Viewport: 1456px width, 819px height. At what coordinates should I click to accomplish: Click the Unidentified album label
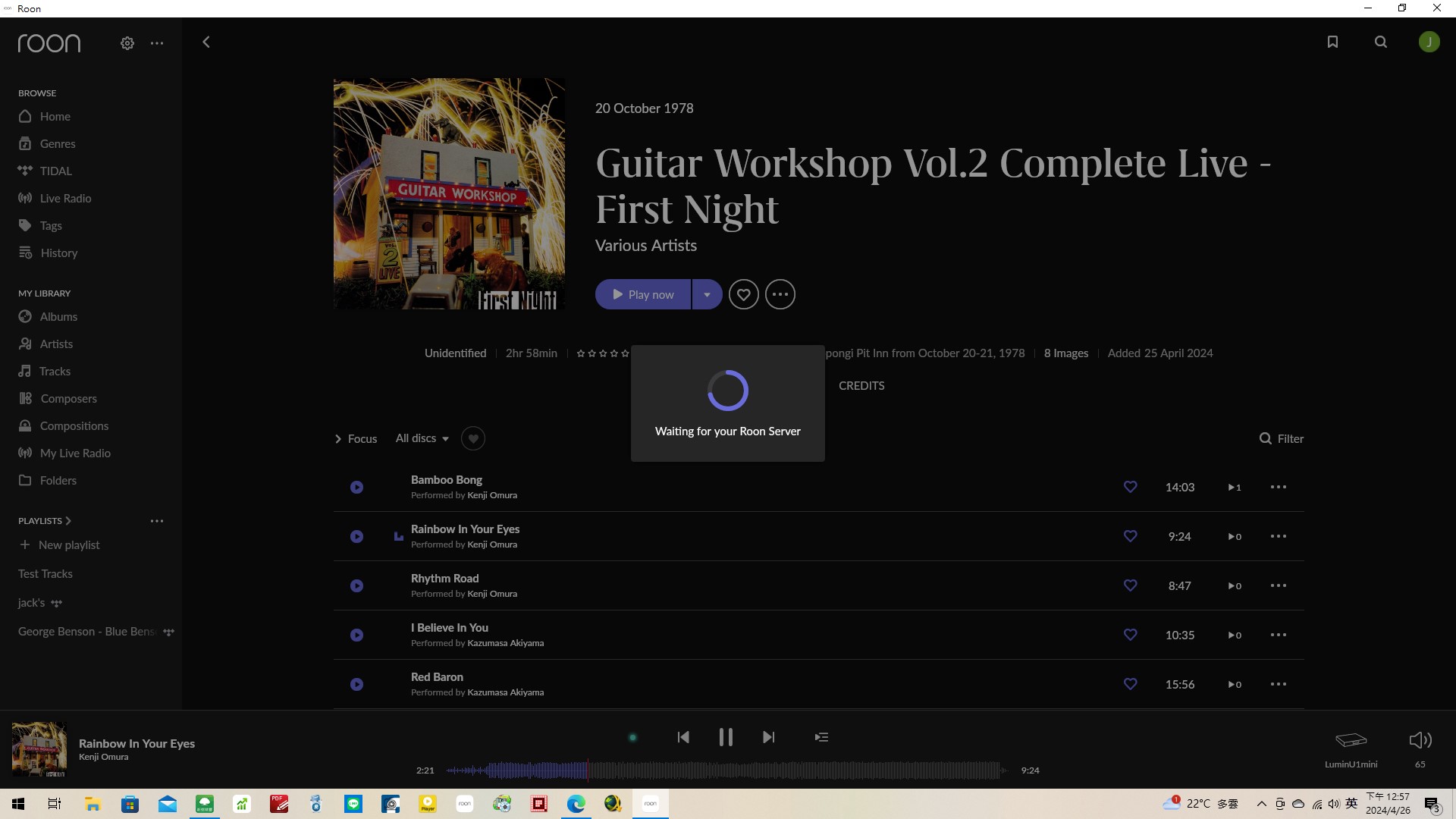click(x=455, y=353)
